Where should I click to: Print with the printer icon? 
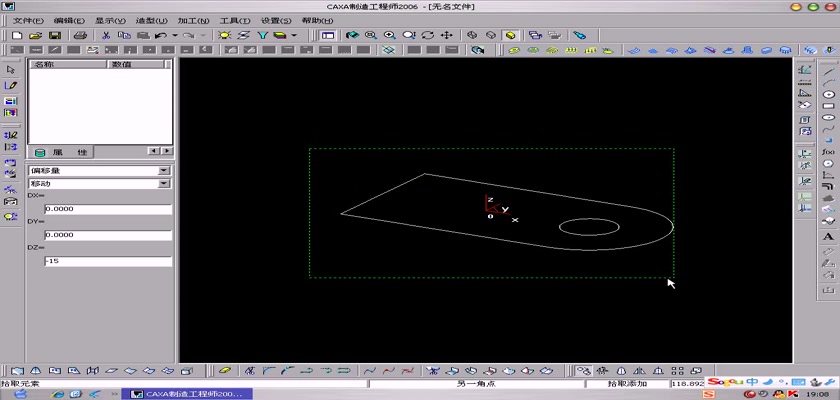click(80, 35)
